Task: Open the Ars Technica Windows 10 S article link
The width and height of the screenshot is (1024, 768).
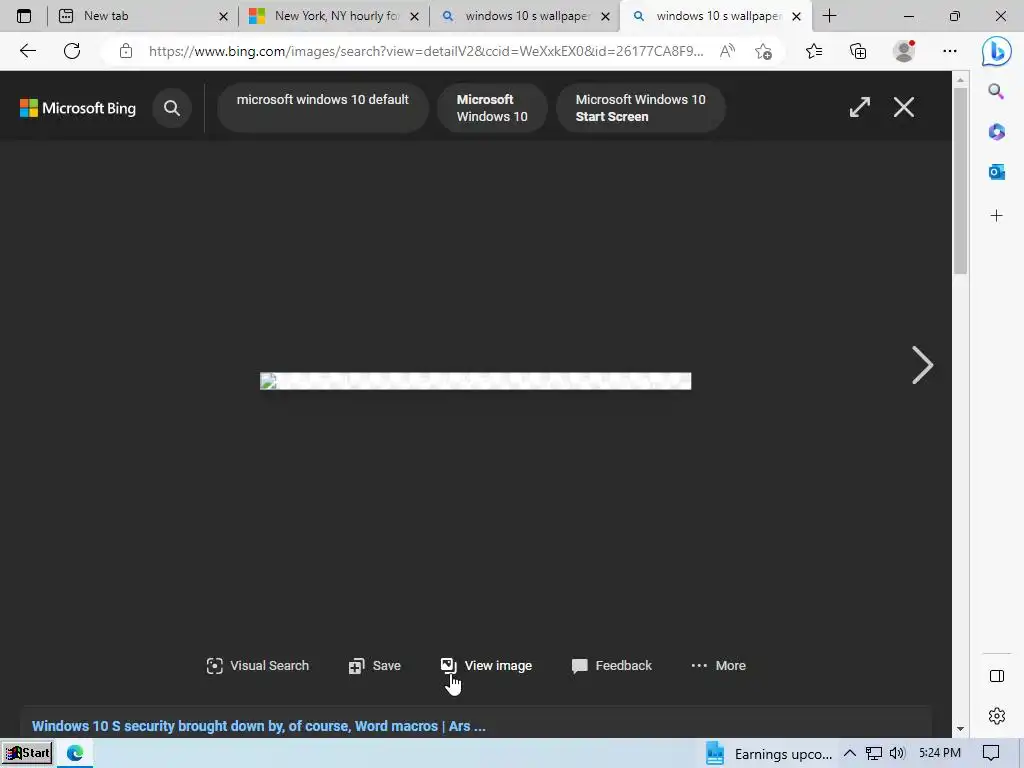Action: click(x=259, y=726)
